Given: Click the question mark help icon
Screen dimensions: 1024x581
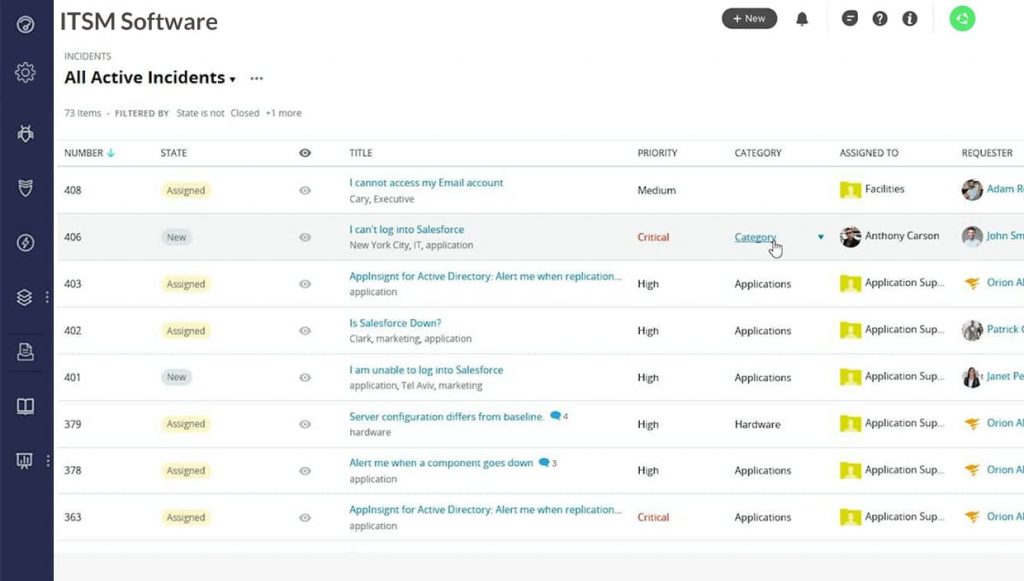Looking at the screenshot, I should pos(880,19).
